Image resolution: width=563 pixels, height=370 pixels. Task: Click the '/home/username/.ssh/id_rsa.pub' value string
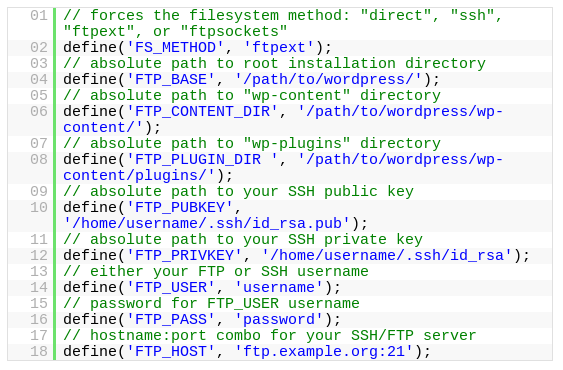click(207, 223)
